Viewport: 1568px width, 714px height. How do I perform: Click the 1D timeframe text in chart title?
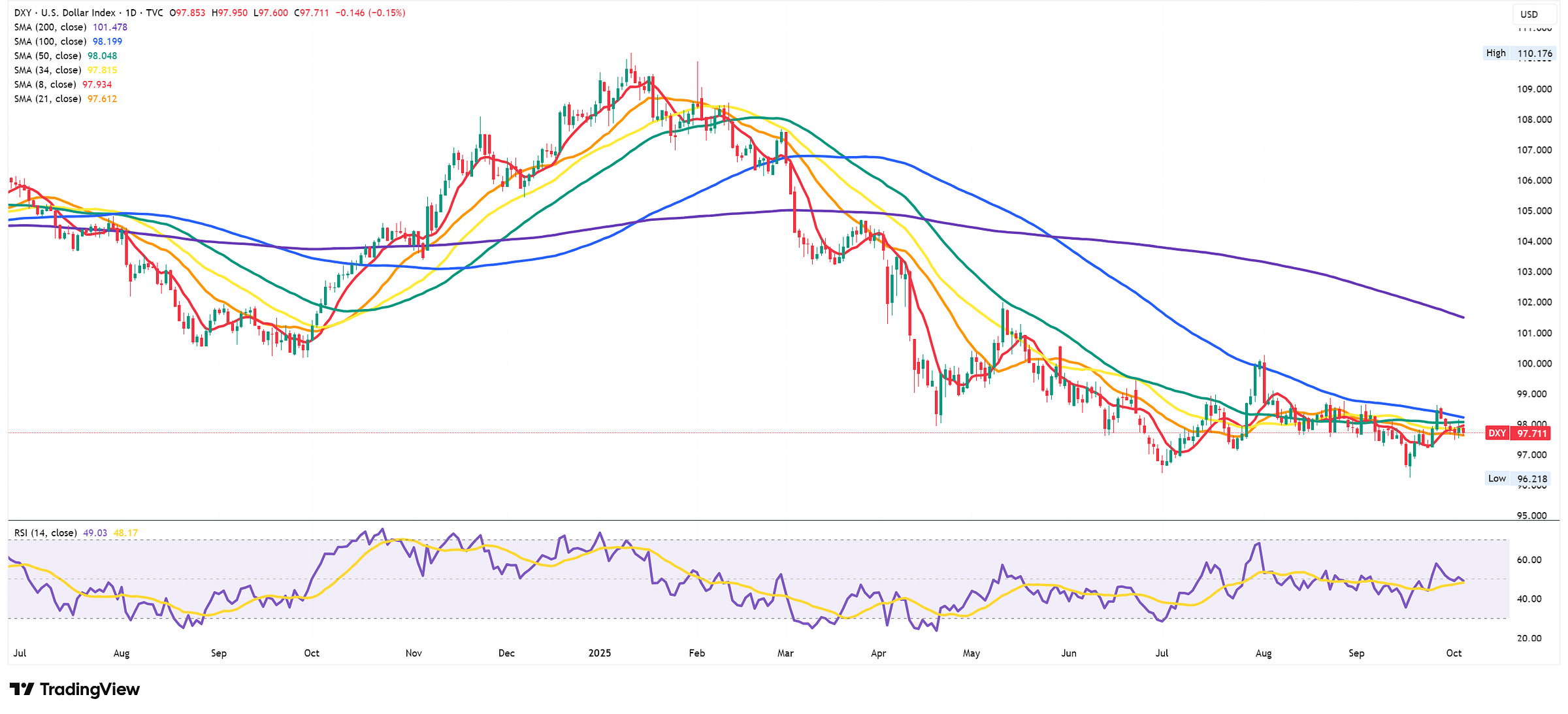click(131, 12)
